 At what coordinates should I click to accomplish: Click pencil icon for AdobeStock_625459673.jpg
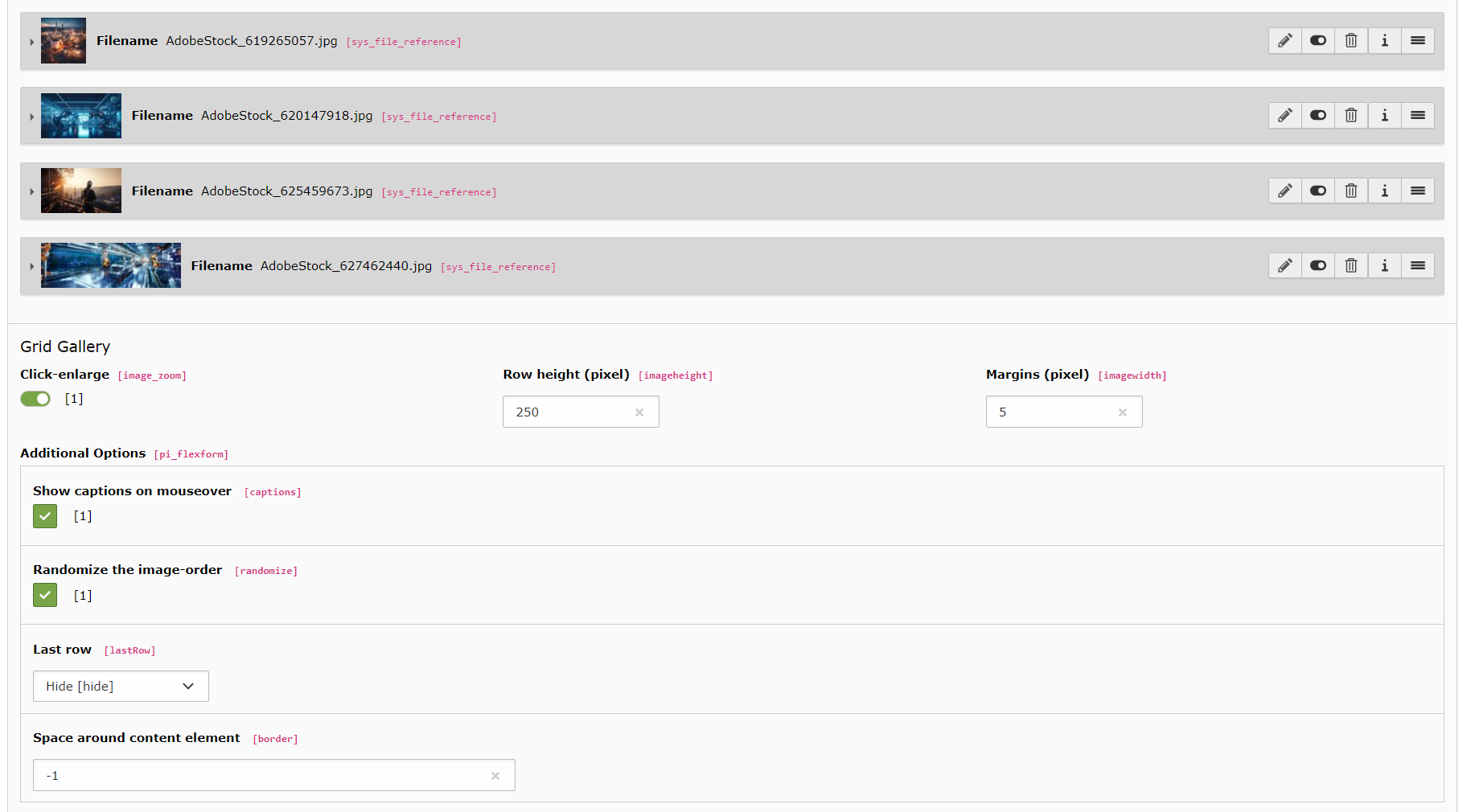click(x=1284, y=191)
